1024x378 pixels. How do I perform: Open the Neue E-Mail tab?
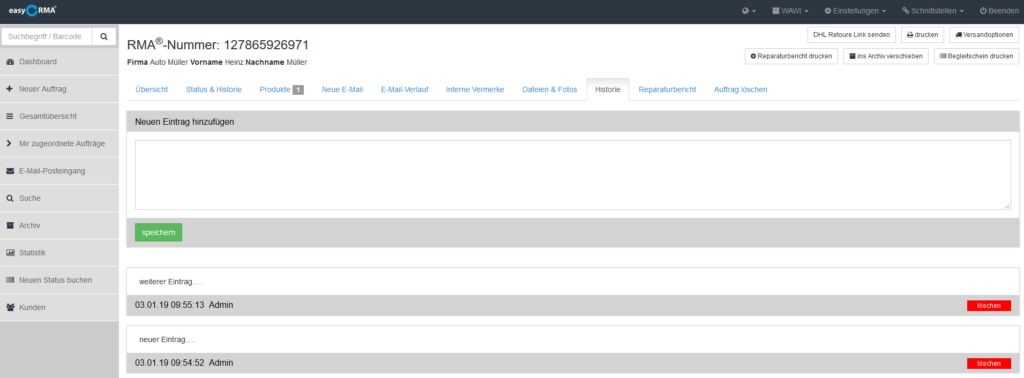point(342,89)
